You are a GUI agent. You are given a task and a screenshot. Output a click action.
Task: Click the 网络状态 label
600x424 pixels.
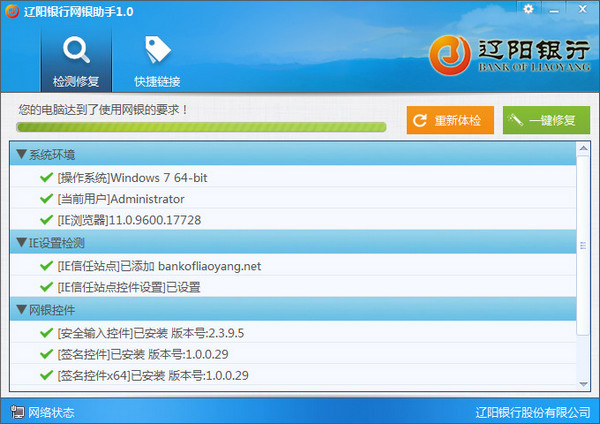pyautogui.click(x=51, y=413)
